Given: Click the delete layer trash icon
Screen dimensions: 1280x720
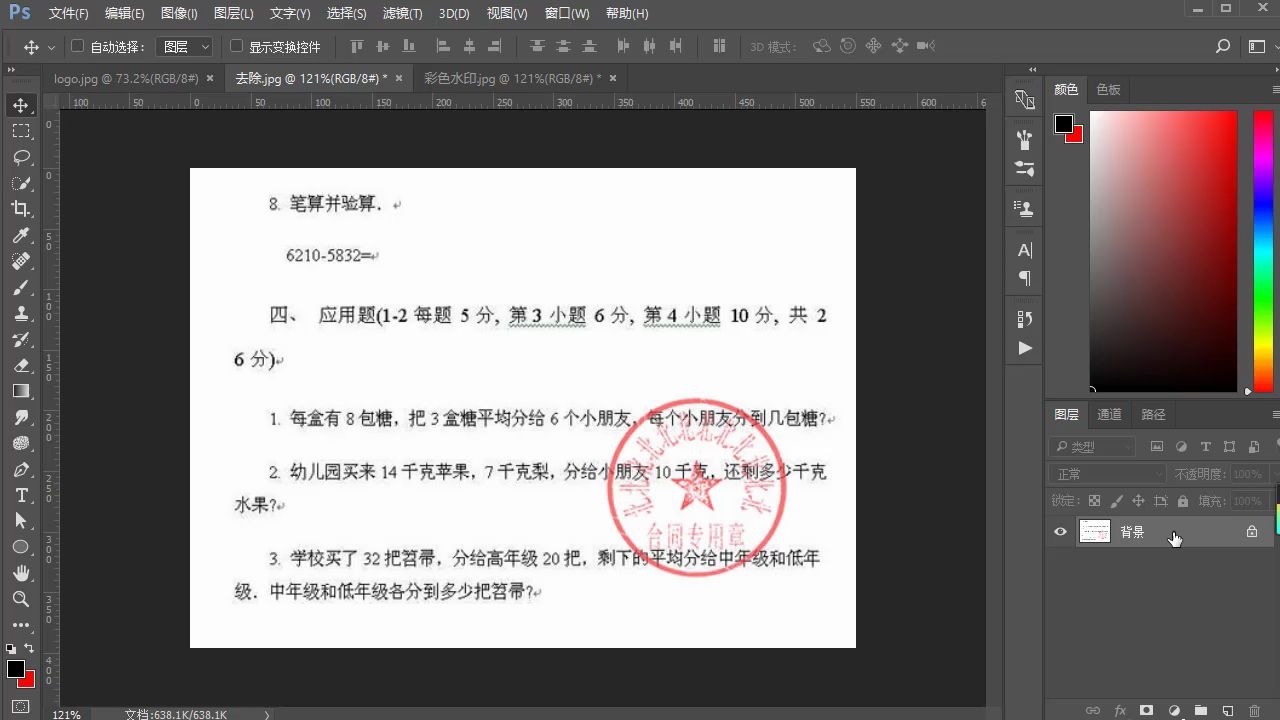Looking at the screenshot, I should click(x=1255, y=711).
